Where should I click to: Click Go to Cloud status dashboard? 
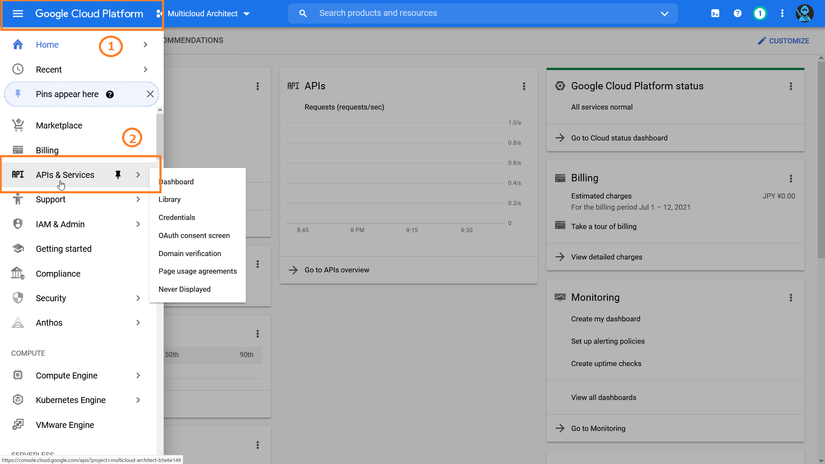point(619,138)
